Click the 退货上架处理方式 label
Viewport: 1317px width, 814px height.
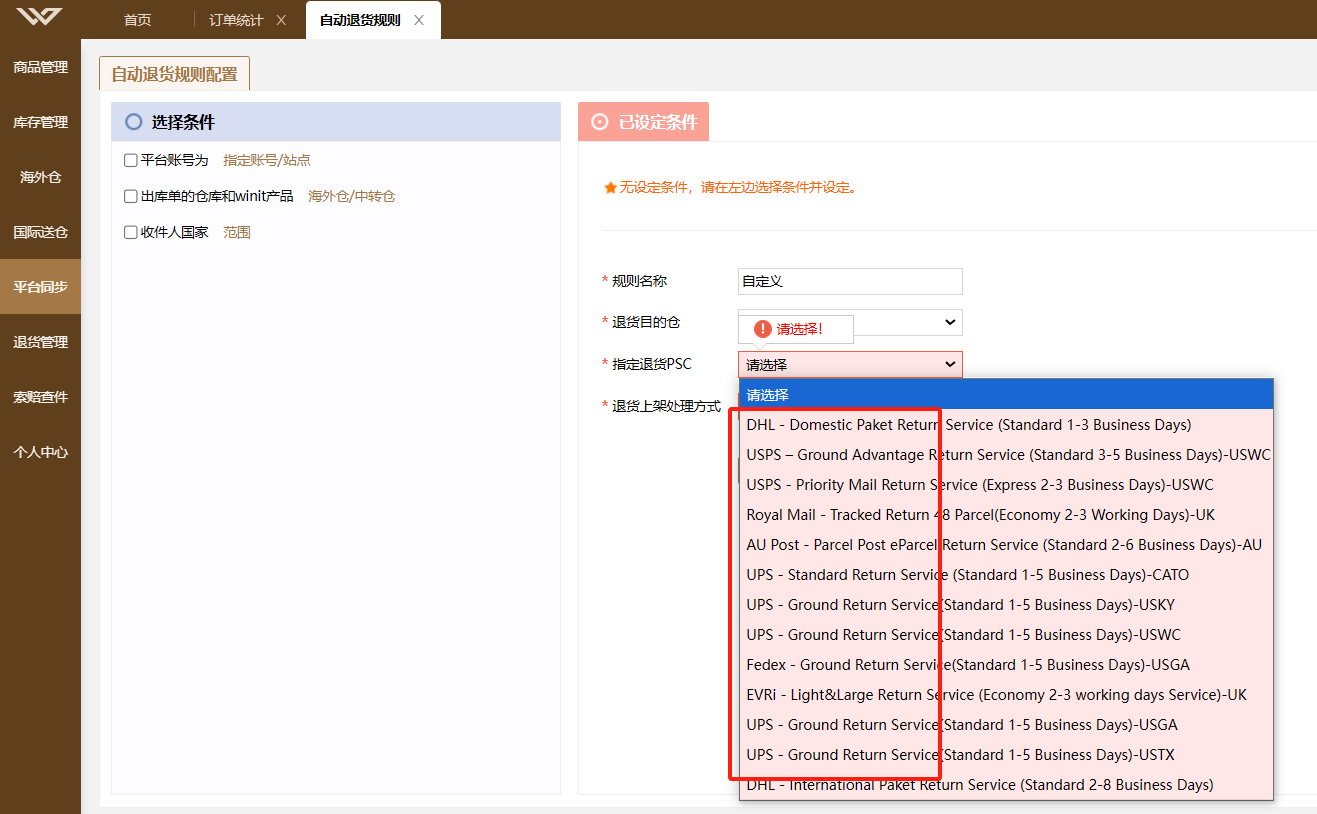666,406
